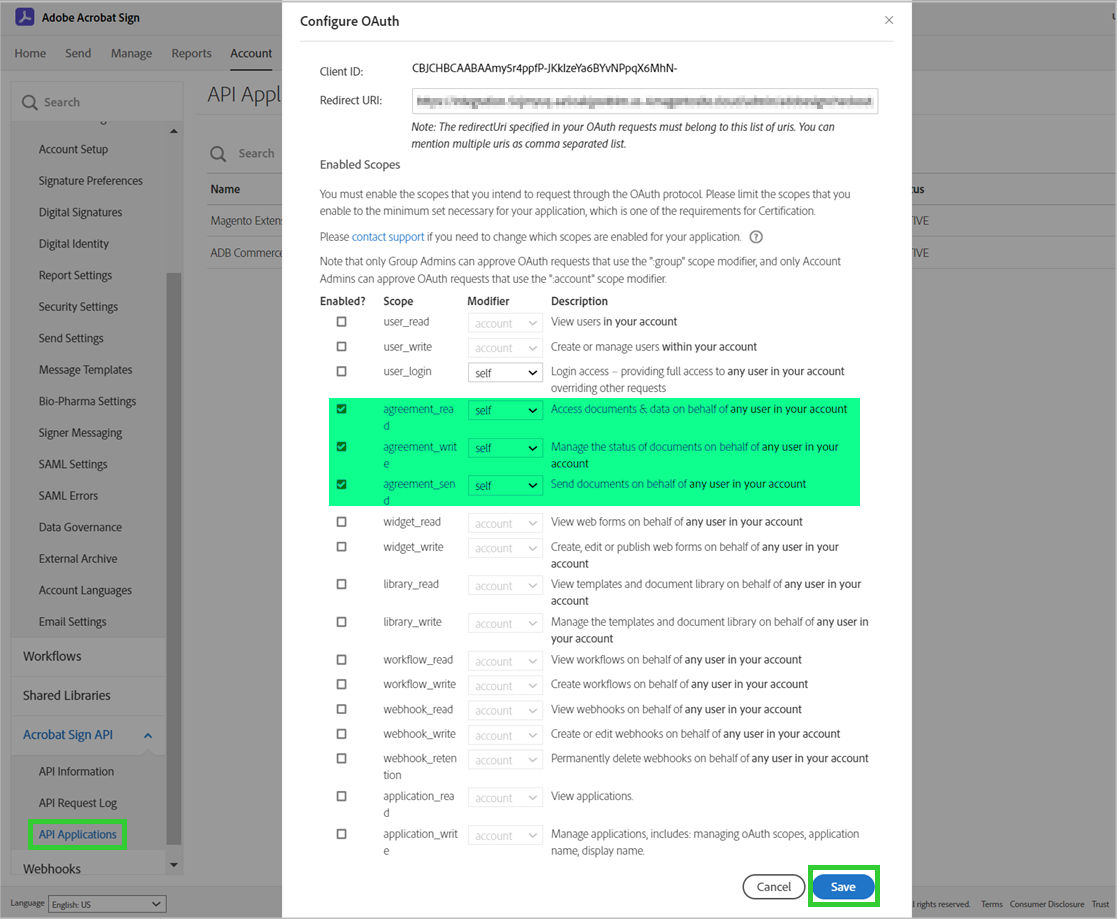1117x919 pixels.
Task: Open the widget_read modifier dropdown
Action: pyautogui.click(x=505, y=524)
